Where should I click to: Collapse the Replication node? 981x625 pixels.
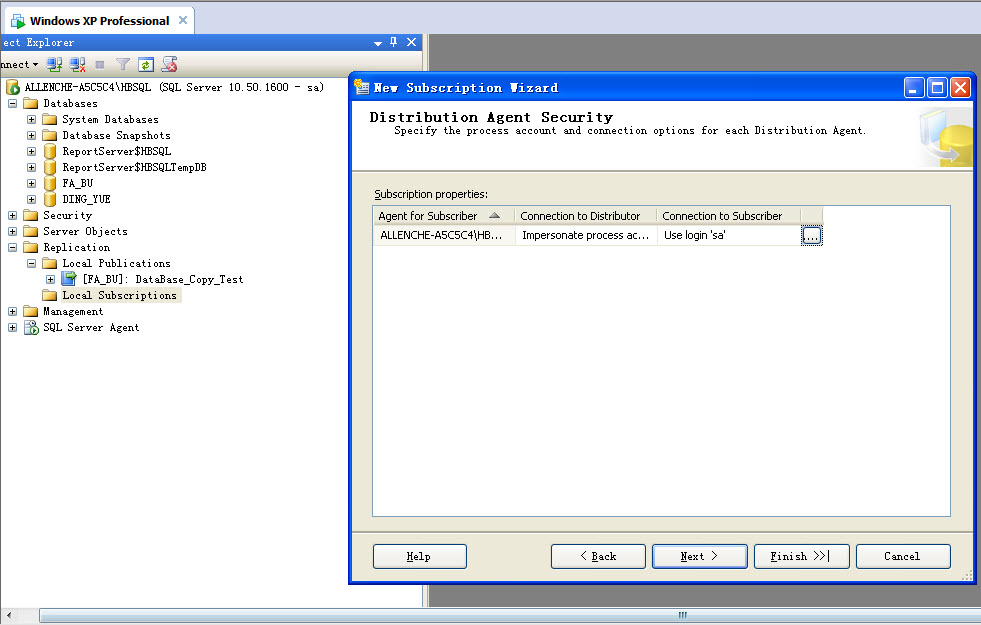click(13, 247)
